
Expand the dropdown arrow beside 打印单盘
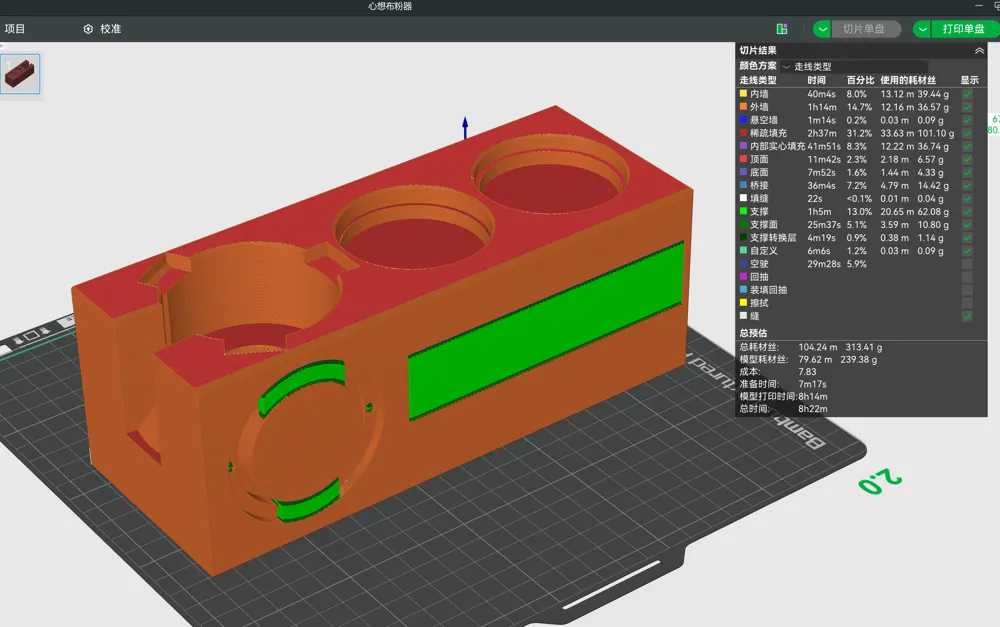pos(922,29)
